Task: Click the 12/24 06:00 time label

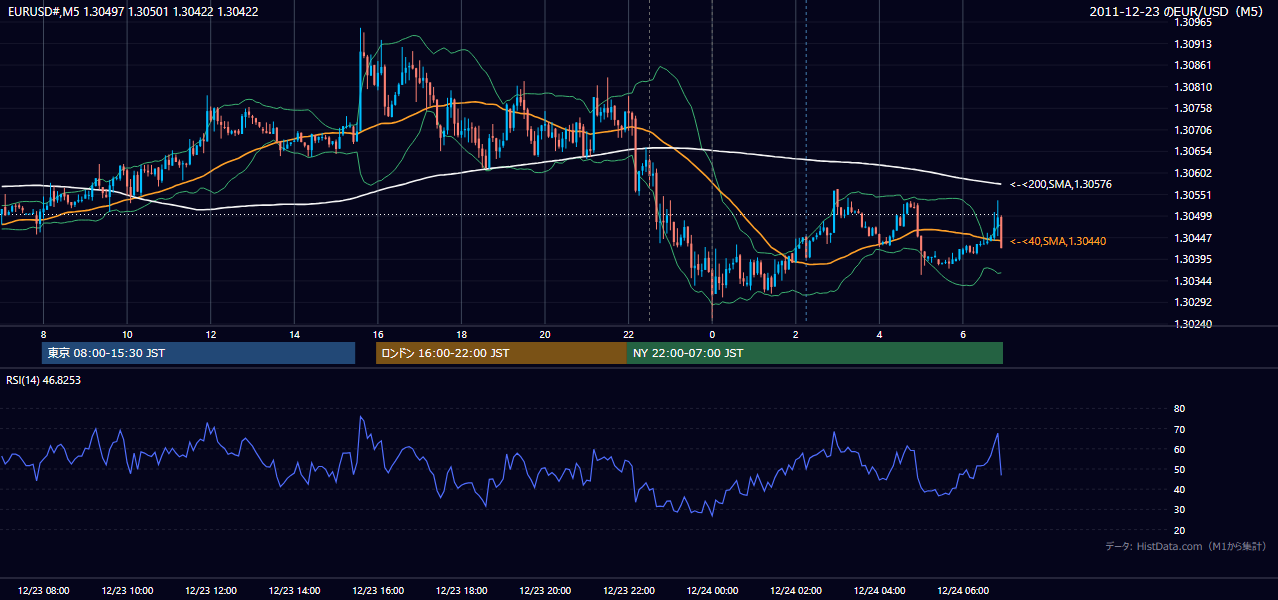Action: [963, 590]
